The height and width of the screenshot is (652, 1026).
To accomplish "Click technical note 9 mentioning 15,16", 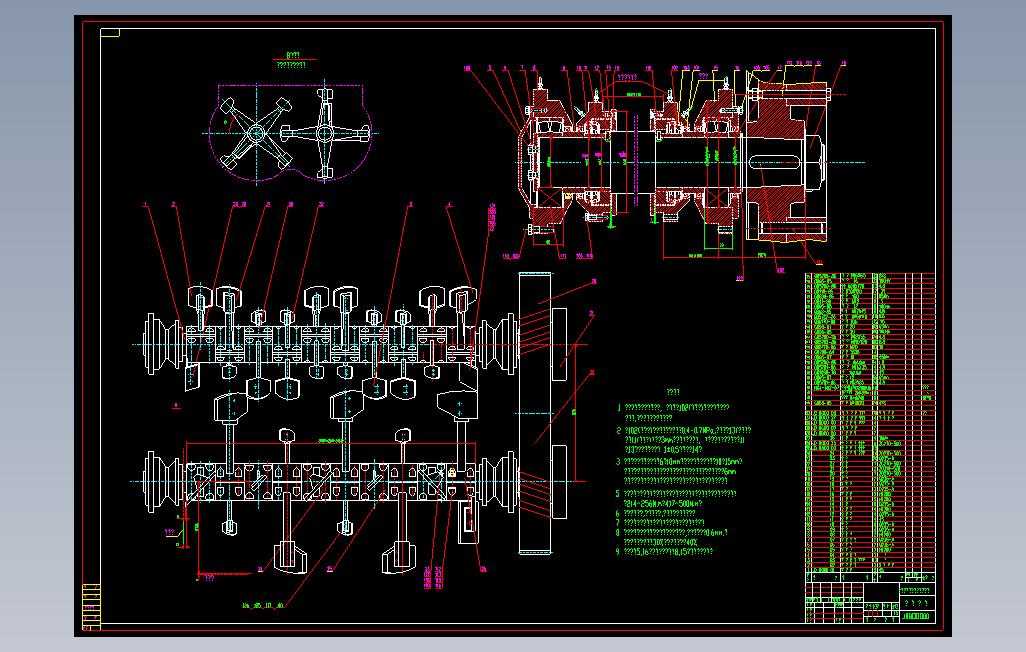I will 664,552.
